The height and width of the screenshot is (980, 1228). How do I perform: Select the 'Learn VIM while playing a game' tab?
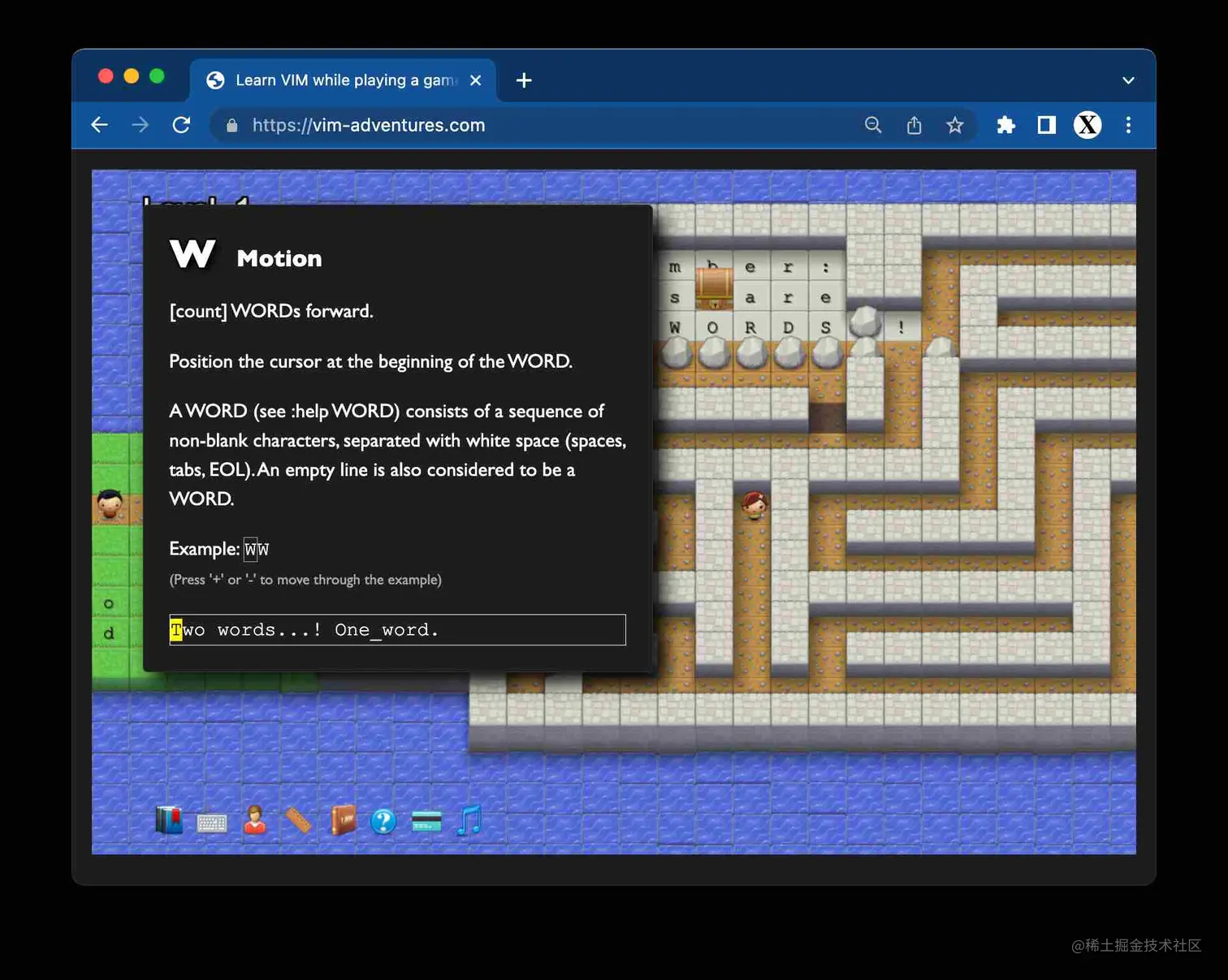pyautogui.click(x=341, y=80)
